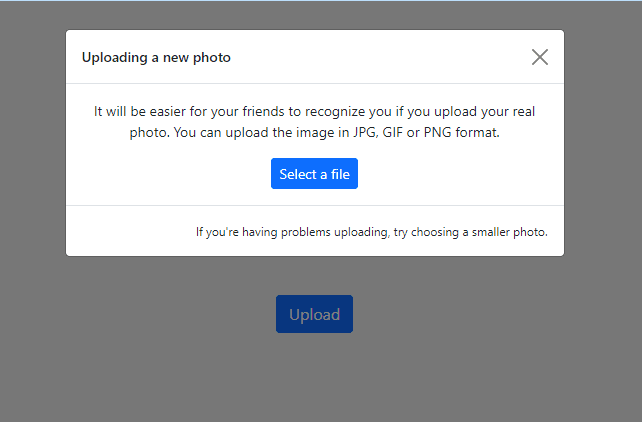Screen dimensions: 642x422
Task: Click the Select a file button
Action: point(314,174)
